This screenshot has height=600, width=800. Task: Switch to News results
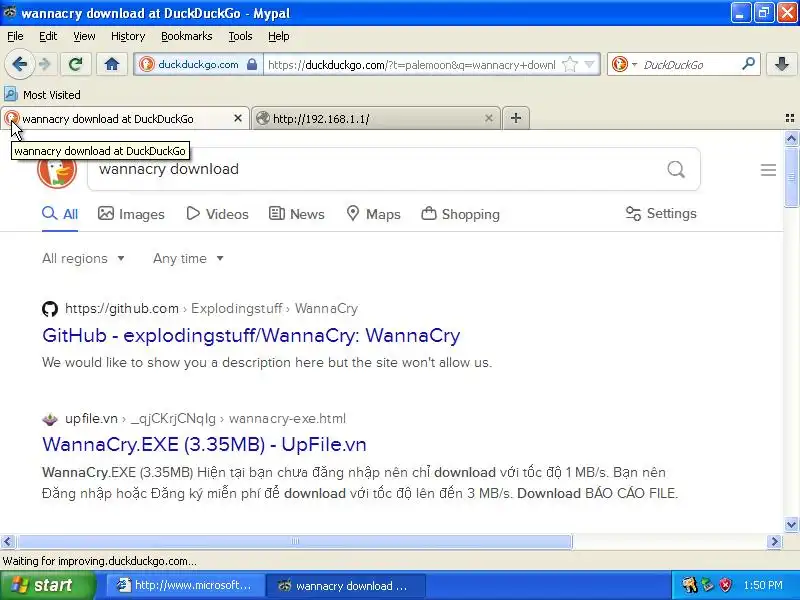[296, 214]
